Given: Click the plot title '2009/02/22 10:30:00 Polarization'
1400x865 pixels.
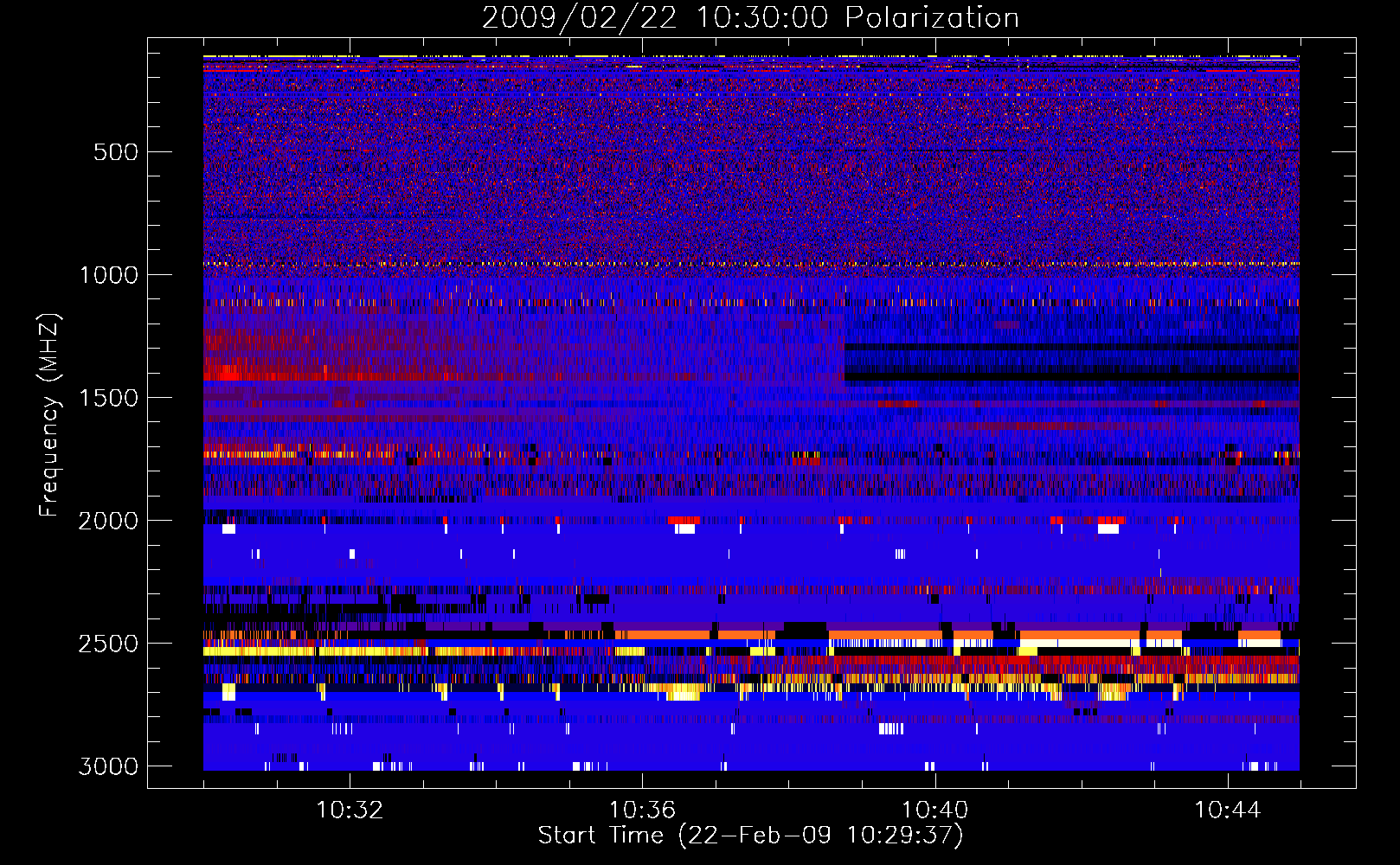Looking at the screenshot, I should 750,17.
